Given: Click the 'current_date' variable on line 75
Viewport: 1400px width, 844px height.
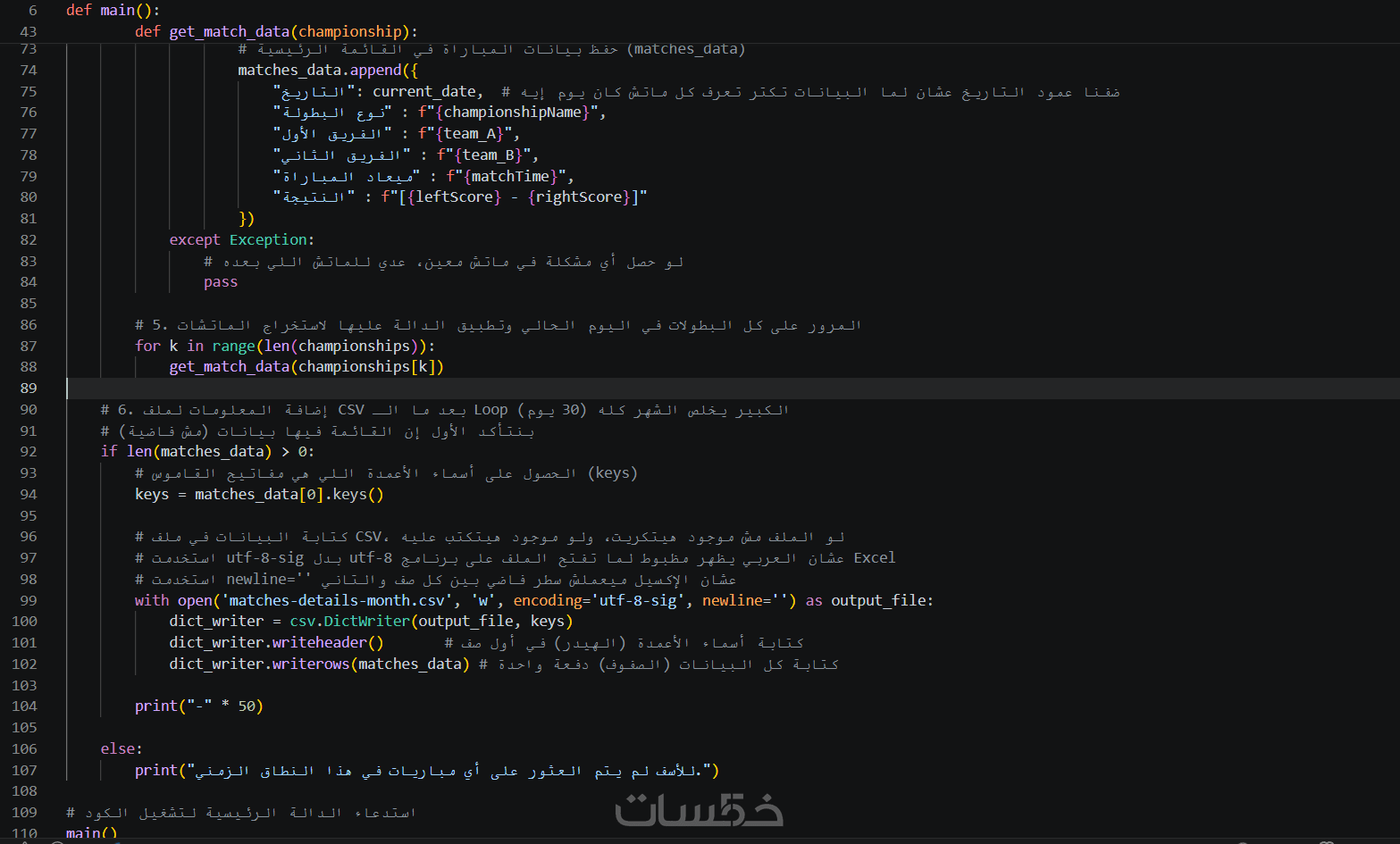Looking at the screenshot, I should [x=423, y=91].
